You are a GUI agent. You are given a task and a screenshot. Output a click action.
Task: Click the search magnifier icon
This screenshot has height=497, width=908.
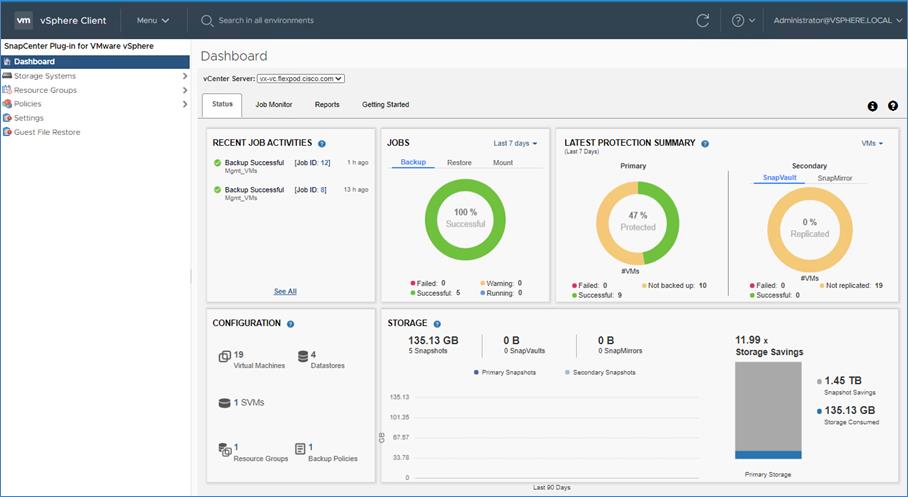pos(207,21)
